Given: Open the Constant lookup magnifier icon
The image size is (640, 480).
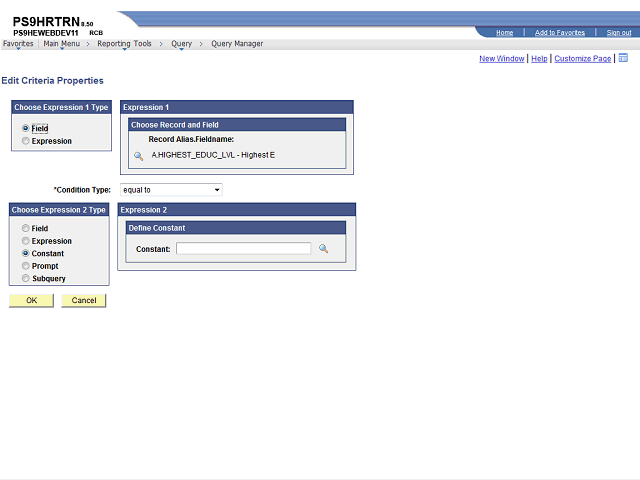Looking at the screenshot, I should coord(324,249).
